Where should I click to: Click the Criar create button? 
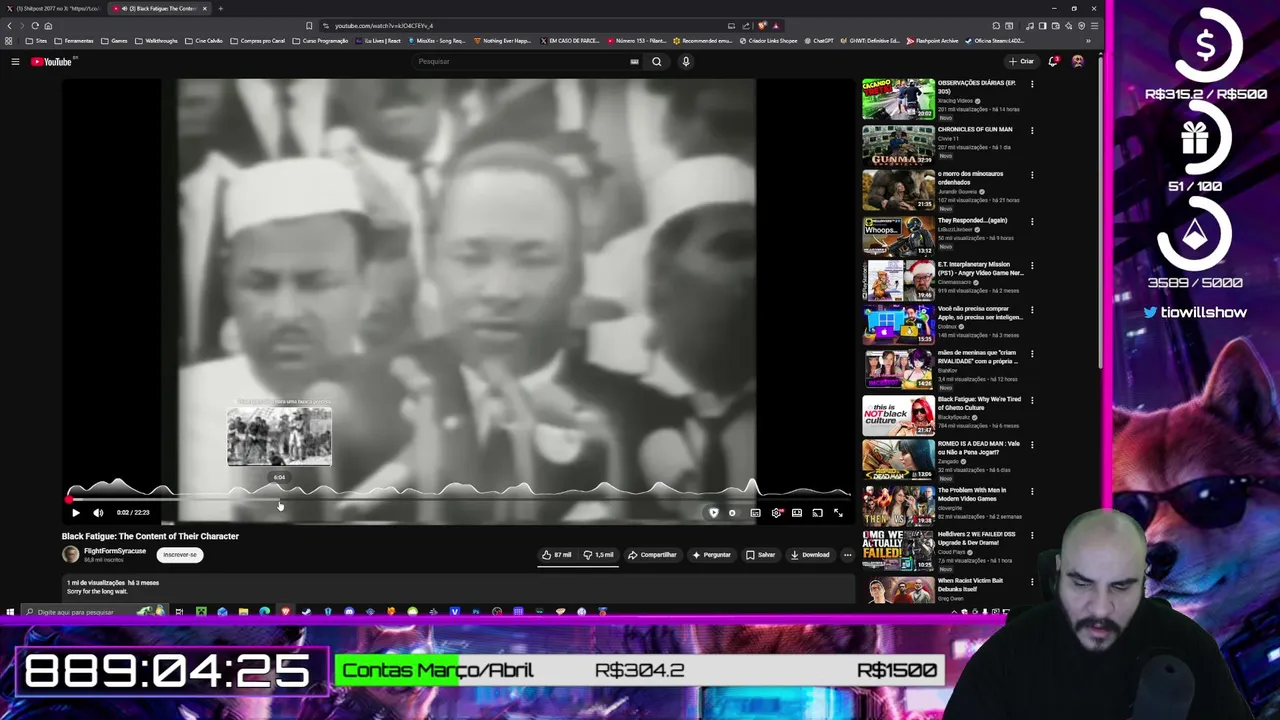pos(1022,62)
